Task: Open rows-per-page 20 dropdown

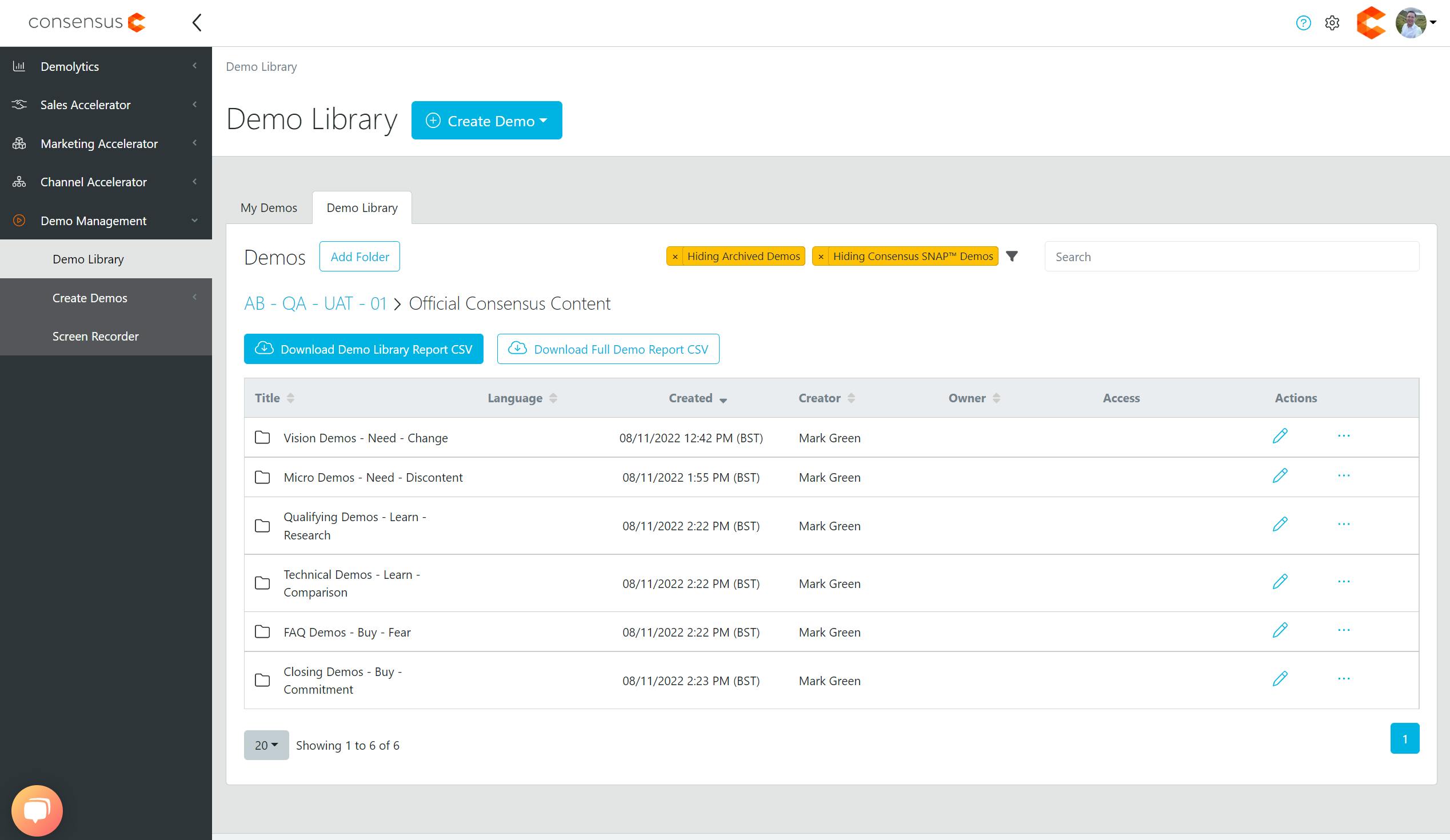Action: pyautogui.click(x=266, y=745)
